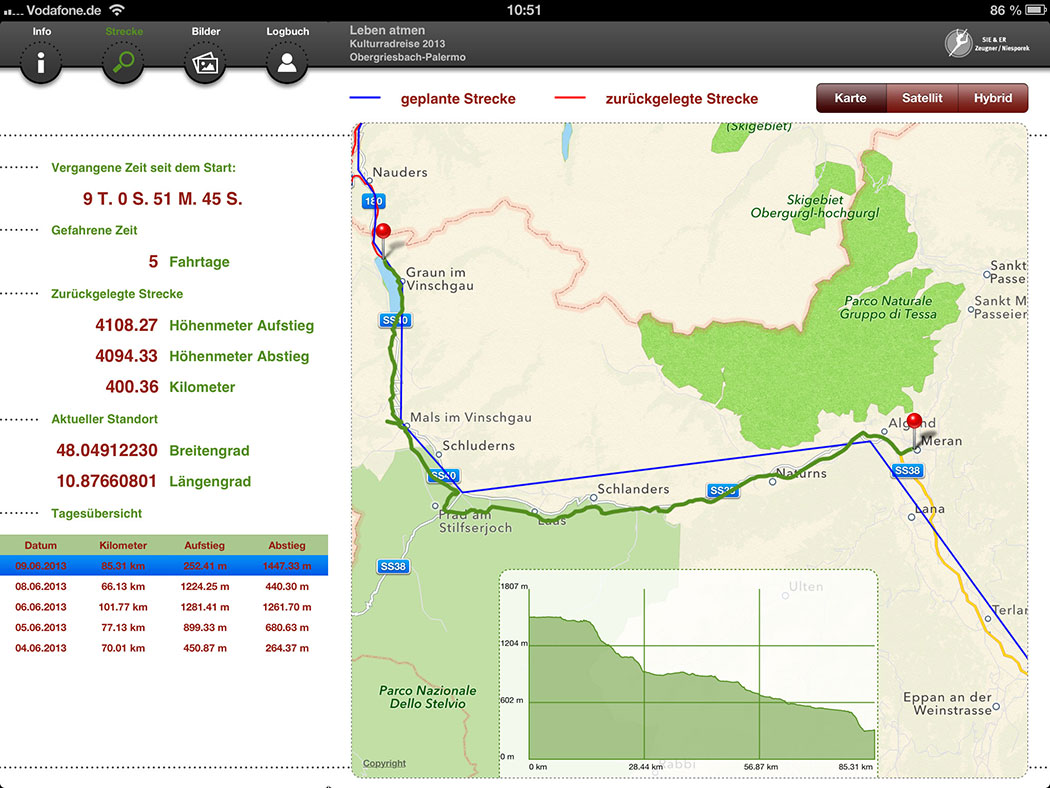Check the Wi-Fi status icon
1050x788 pixels.
click(117, 10)
